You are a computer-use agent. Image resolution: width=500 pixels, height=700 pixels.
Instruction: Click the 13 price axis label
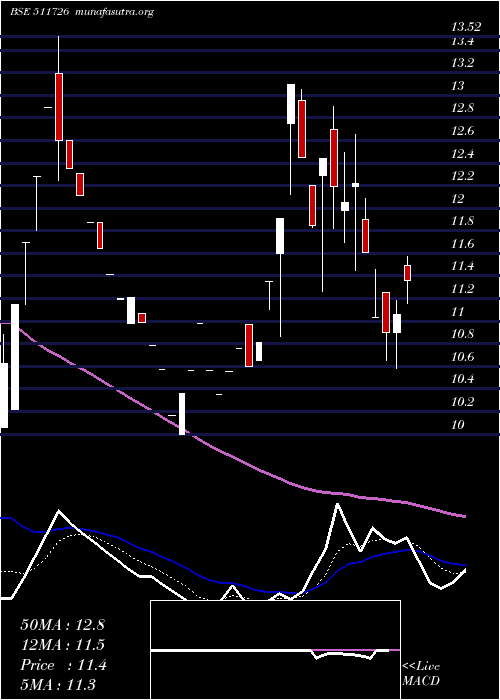(458, 86)
